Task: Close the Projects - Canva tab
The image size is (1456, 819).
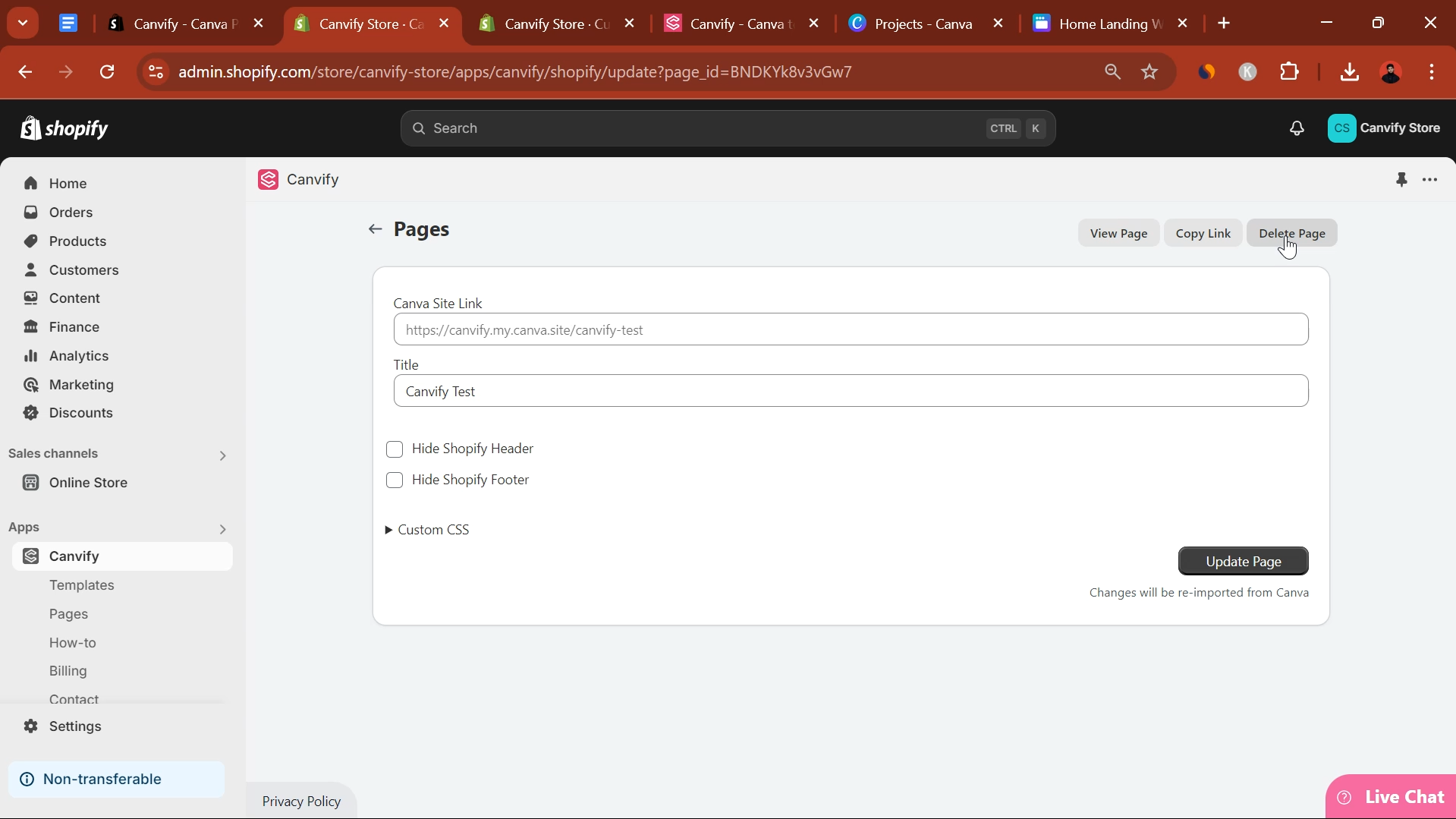Action: click(998, 24)
